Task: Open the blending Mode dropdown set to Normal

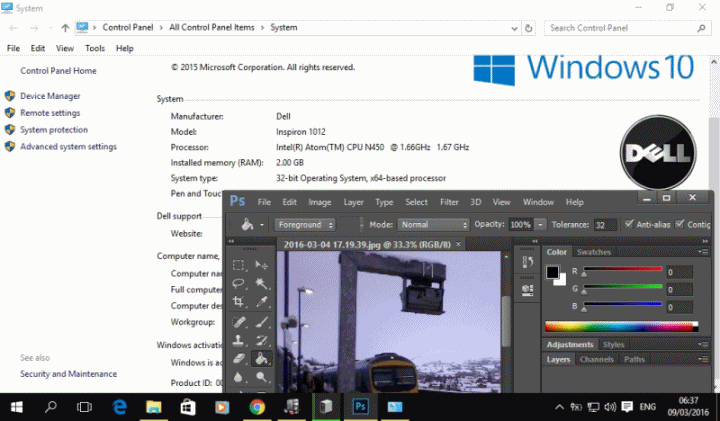Action: tap(433, 225)
